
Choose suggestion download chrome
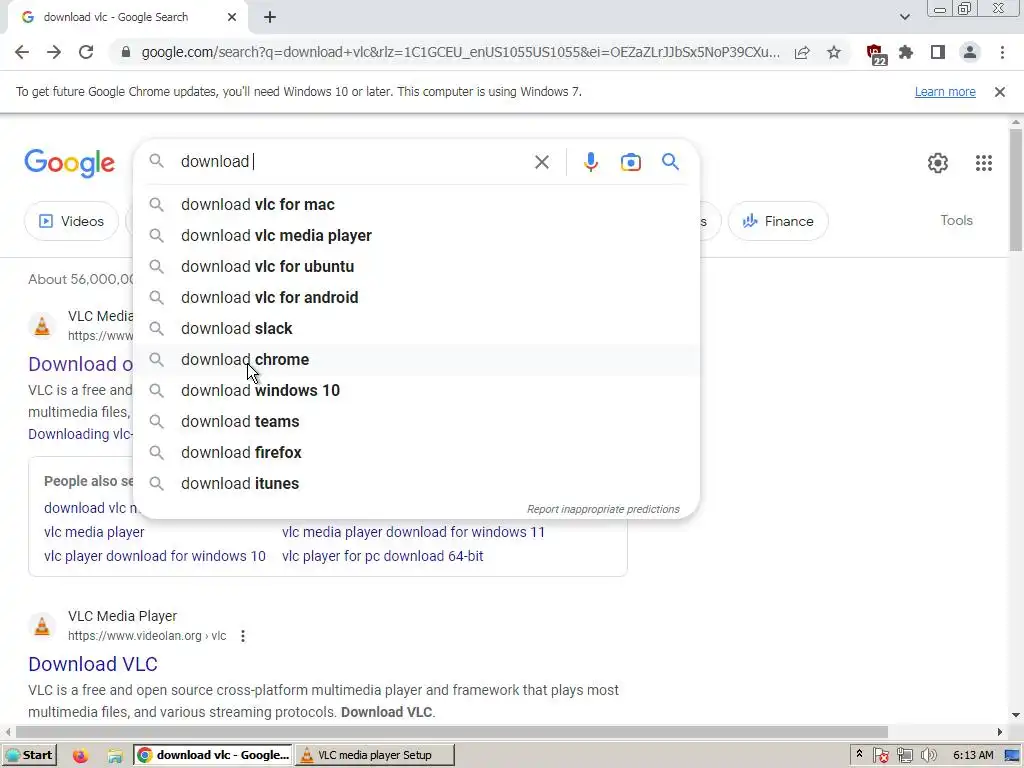point(416,360)
